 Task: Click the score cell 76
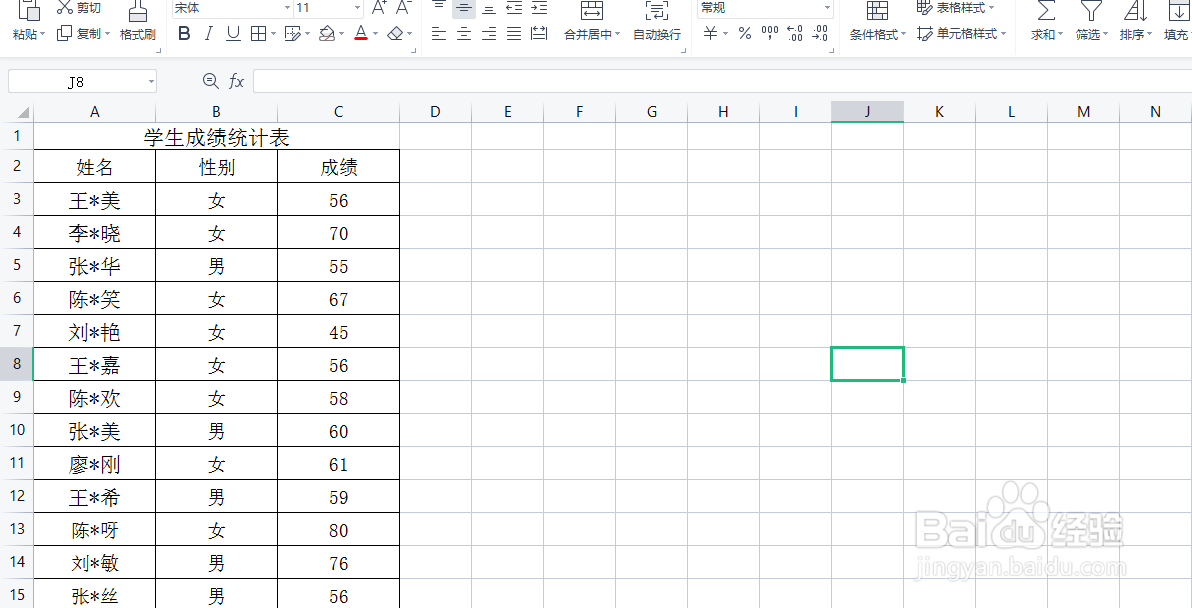(338, 563)
